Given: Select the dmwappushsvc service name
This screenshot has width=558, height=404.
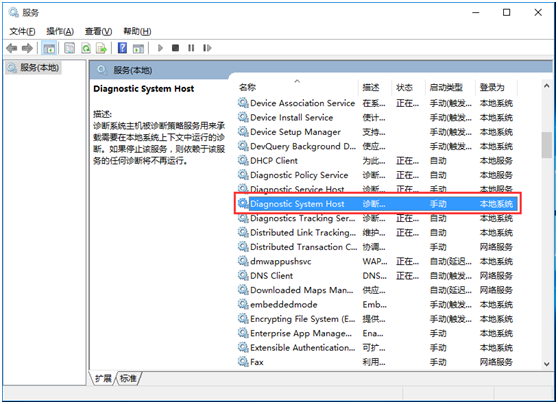Looking at the screenshot, I should click(x=280, y=261).
